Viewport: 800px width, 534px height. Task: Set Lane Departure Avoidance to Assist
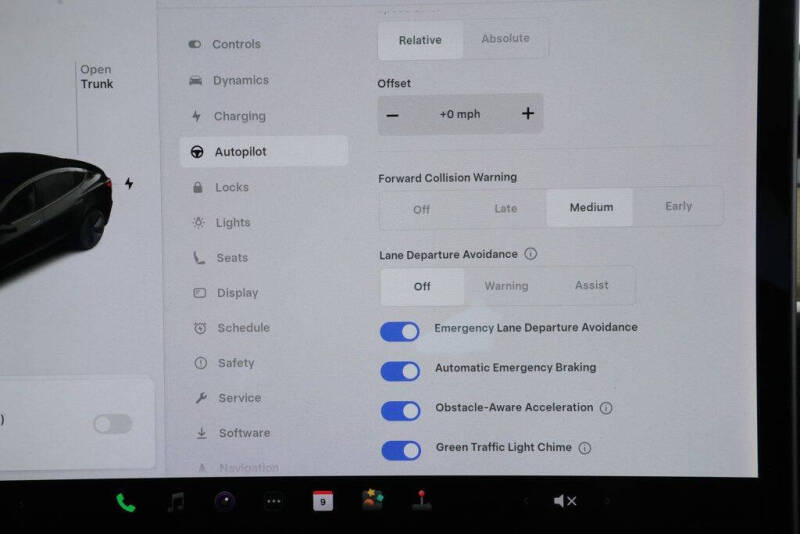click(x=592, y=285)
